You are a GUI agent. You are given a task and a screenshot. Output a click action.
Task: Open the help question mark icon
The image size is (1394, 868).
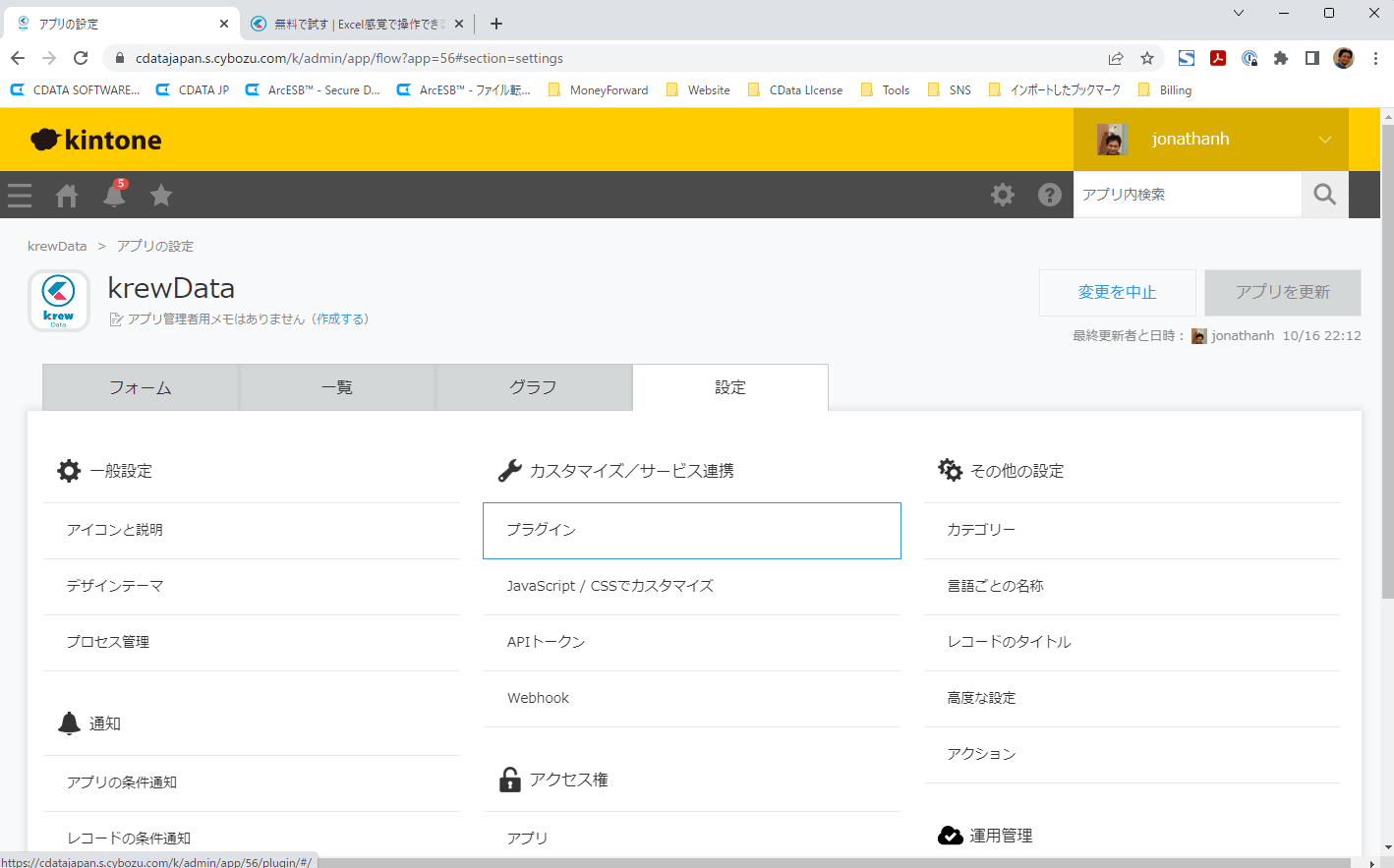click(1049, 195)
